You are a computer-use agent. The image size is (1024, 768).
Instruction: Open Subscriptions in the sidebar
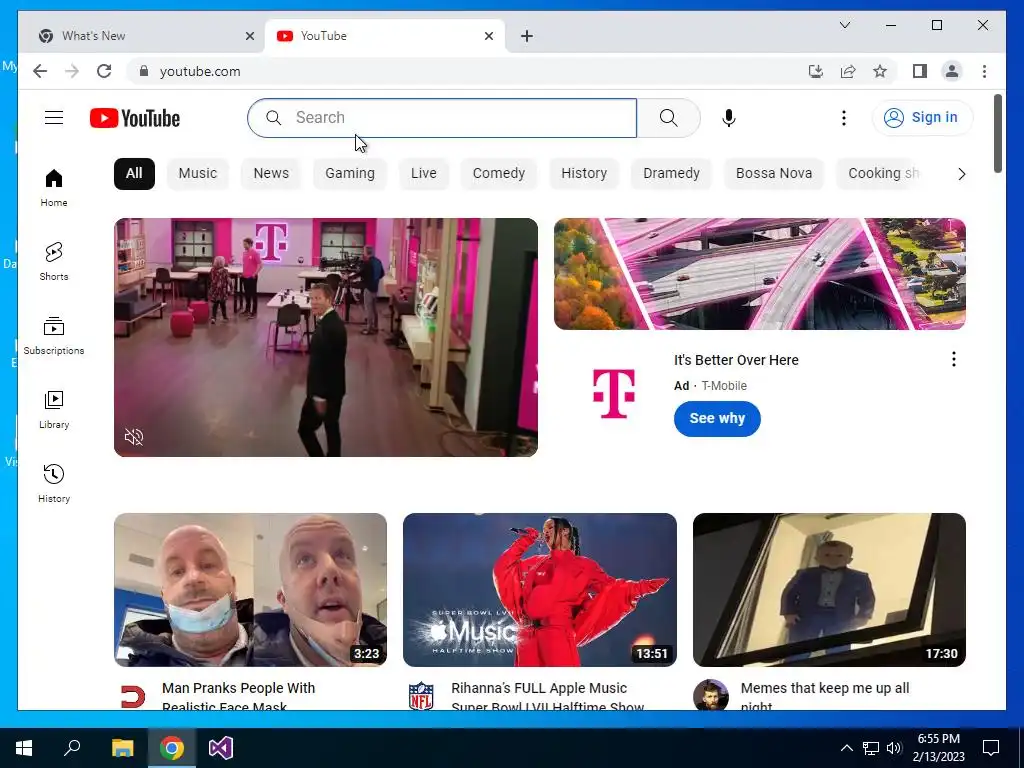54,336
